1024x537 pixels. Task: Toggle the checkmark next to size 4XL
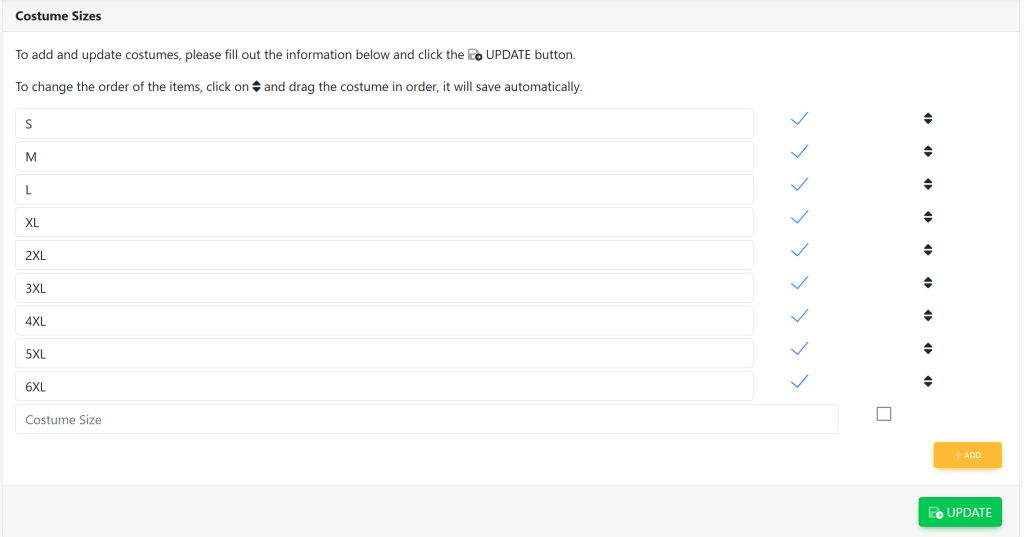pyautogui.click(x=799, y=316)
